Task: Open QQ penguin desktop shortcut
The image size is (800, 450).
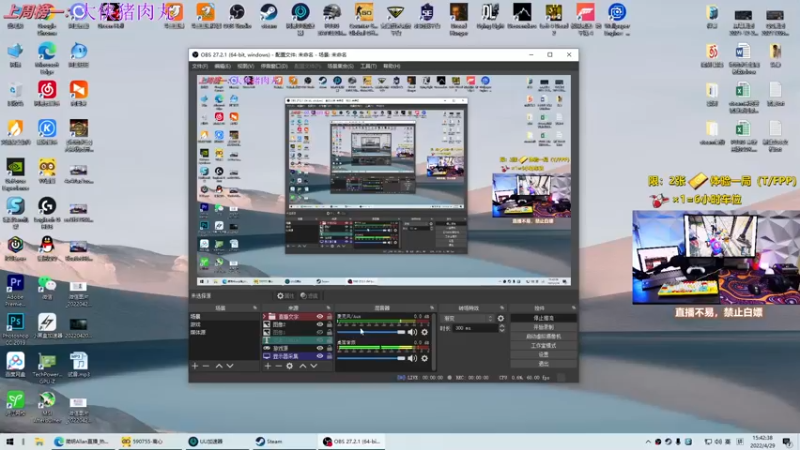Action: click(x=47, y=248)
